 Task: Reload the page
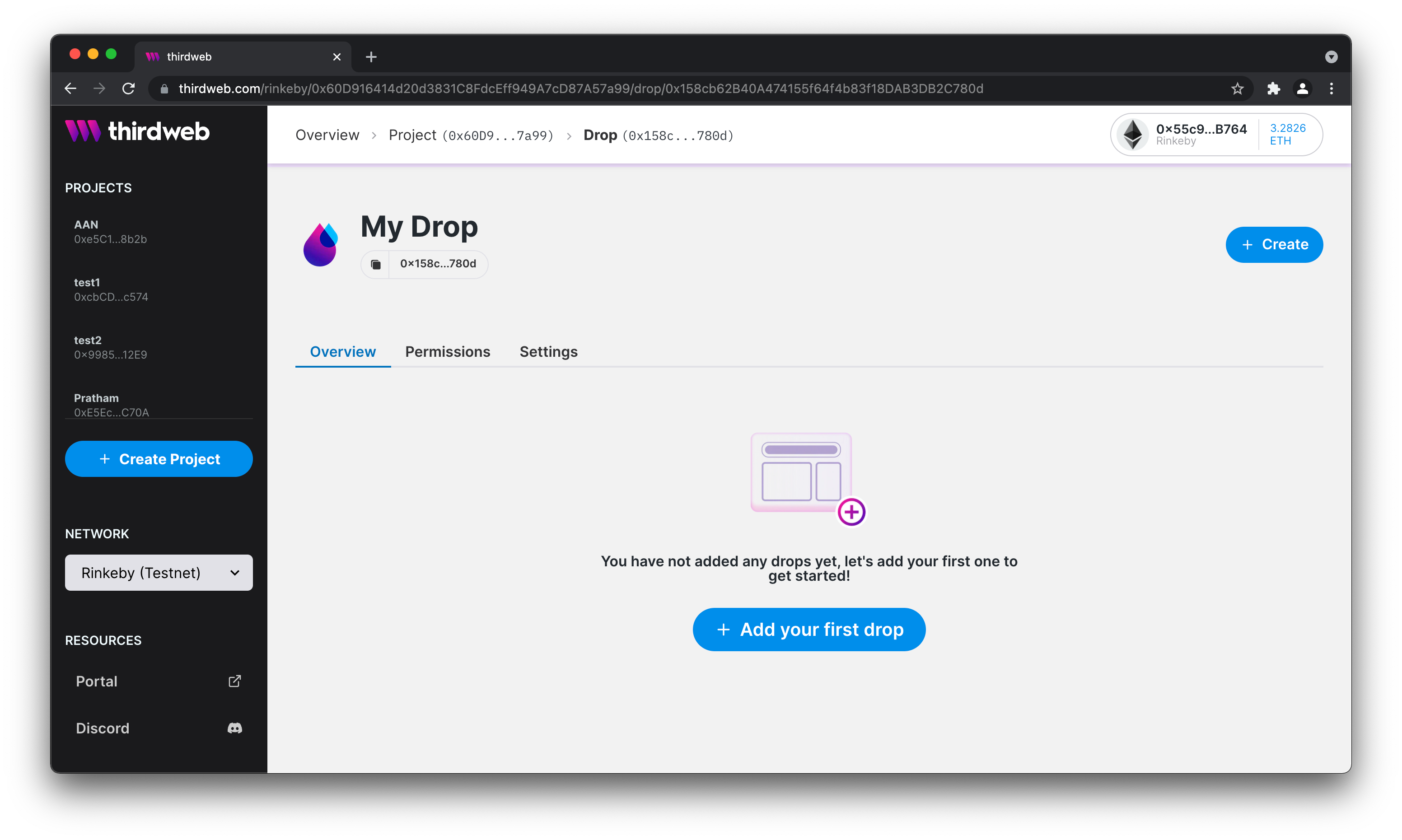pyautogui.click(x=128, y=89)
